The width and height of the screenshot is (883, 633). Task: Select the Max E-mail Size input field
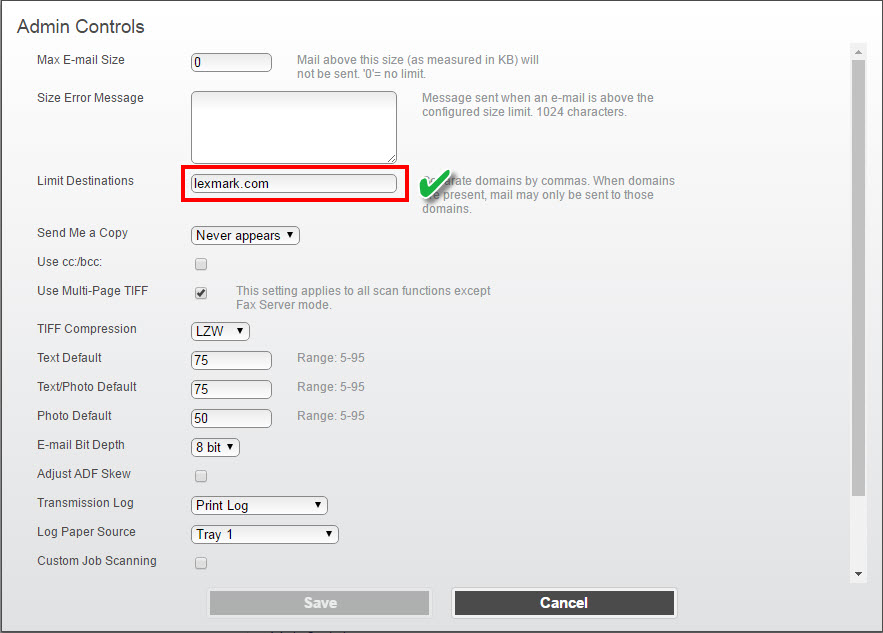point(231,61)
